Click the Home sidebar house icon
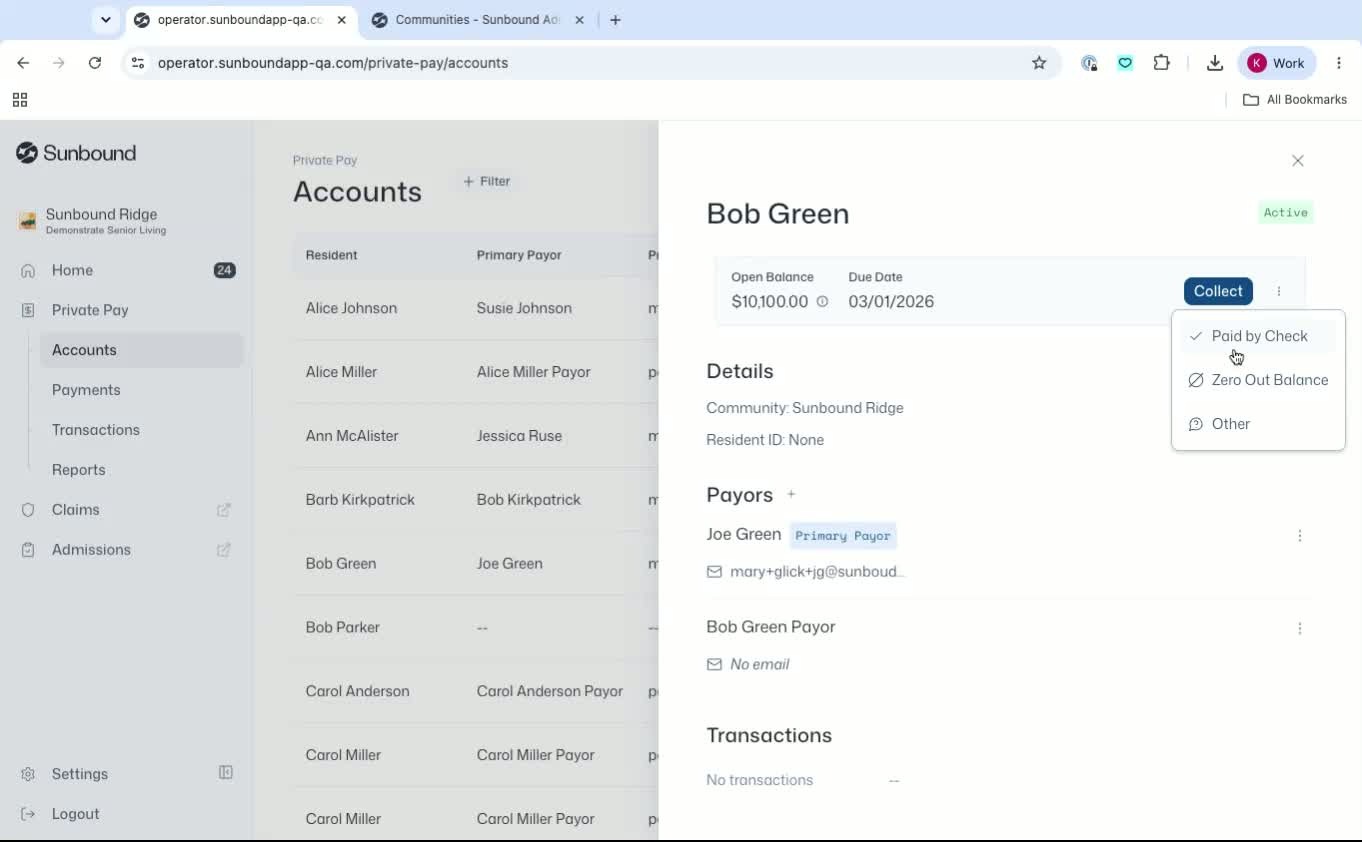Image resolution: width=1362 pixels, height=842 pixels. tap(28, 270)
